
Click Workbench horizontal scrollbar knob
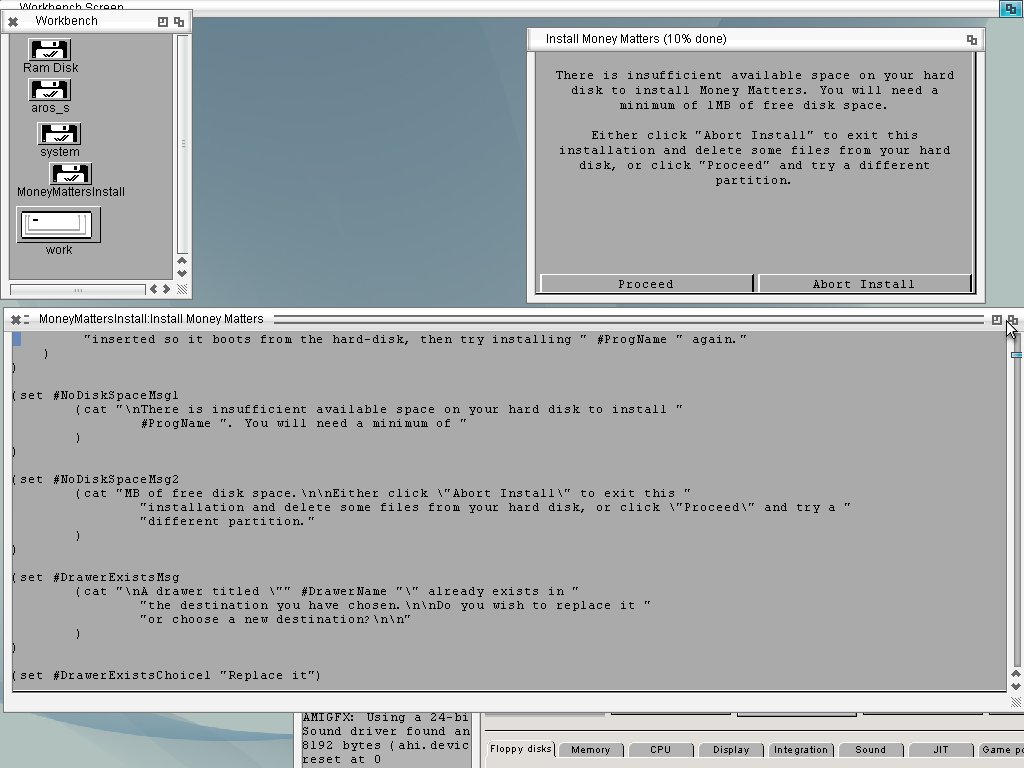pos(78,289)
